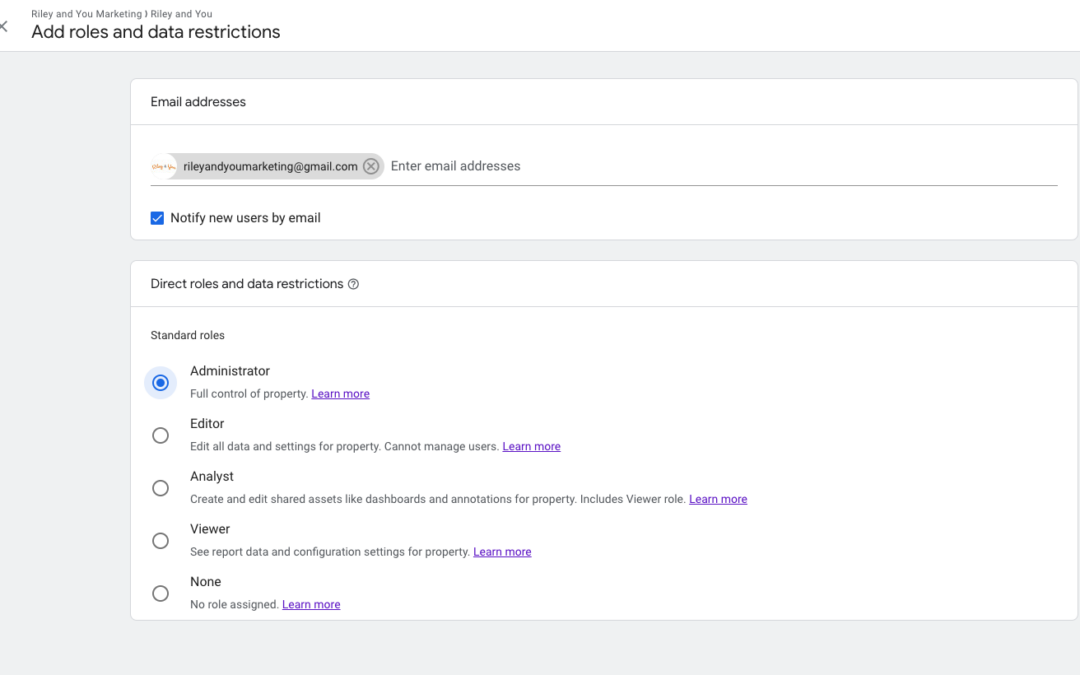Screen dimensions: 1080x675
Task: Select the Editor role radio button
Action: pos(160,435)
